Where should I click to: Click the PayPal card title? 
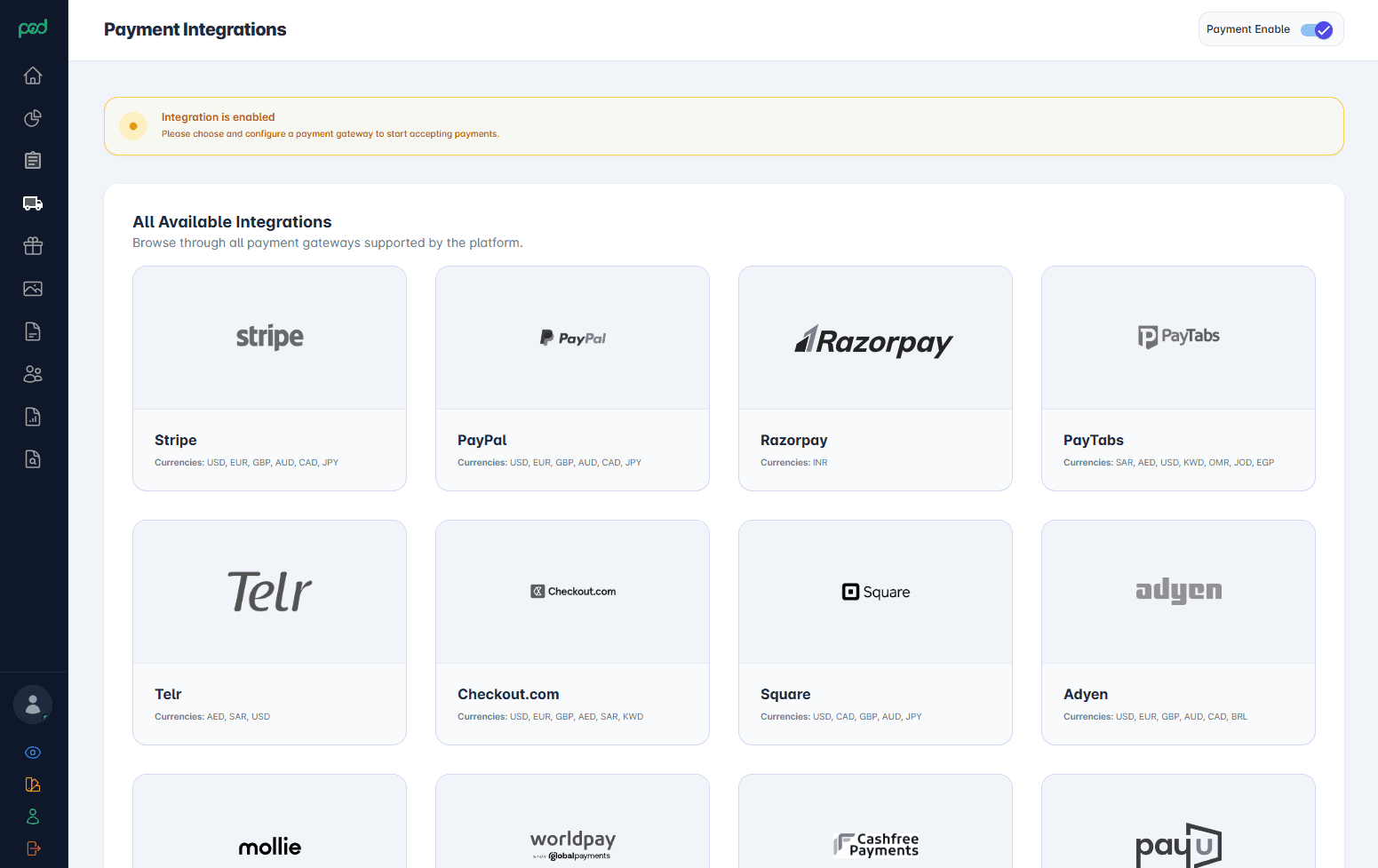(x=482, y=440)
